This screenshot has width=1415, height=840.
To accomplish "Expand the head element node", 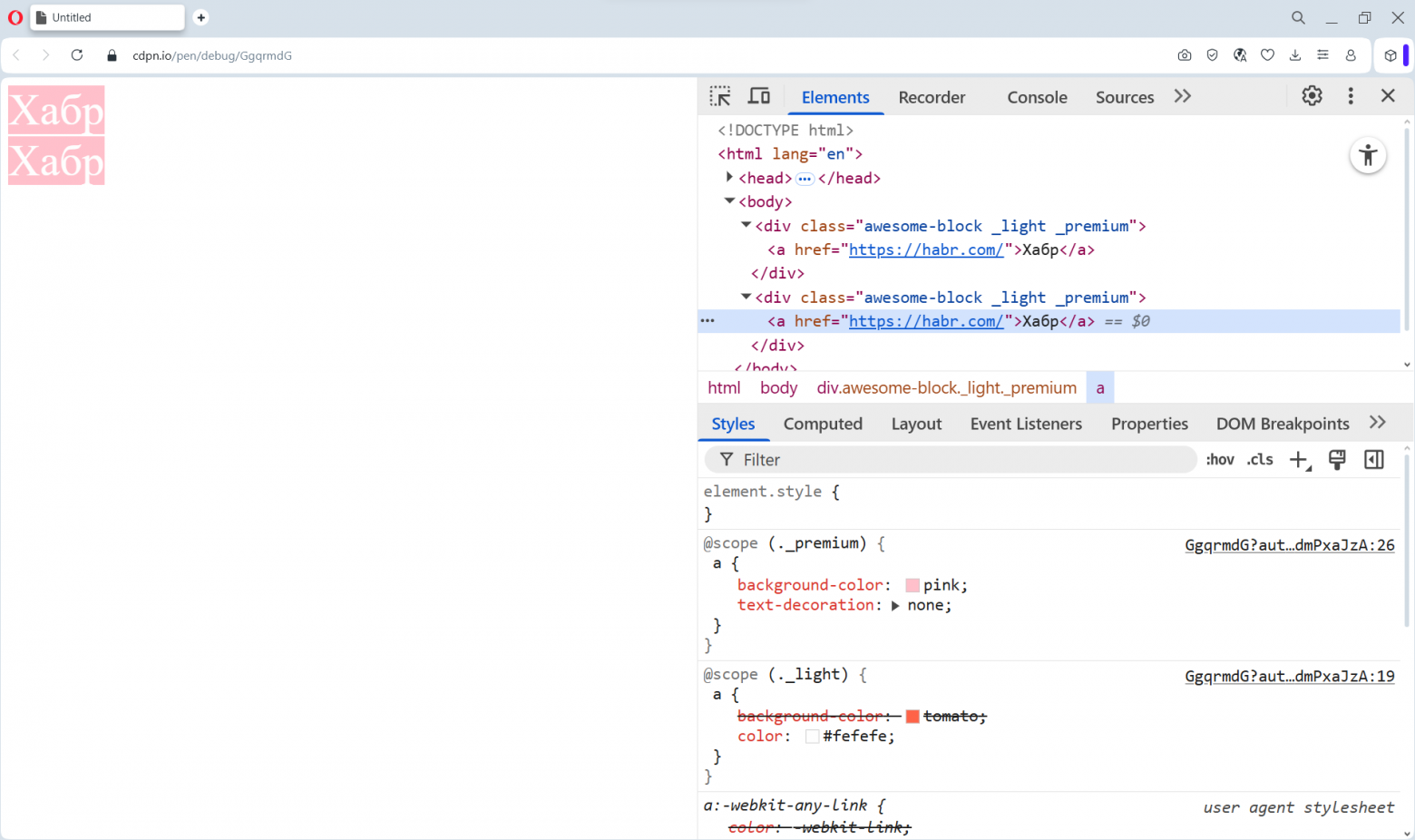I will [x=729, y=177].
